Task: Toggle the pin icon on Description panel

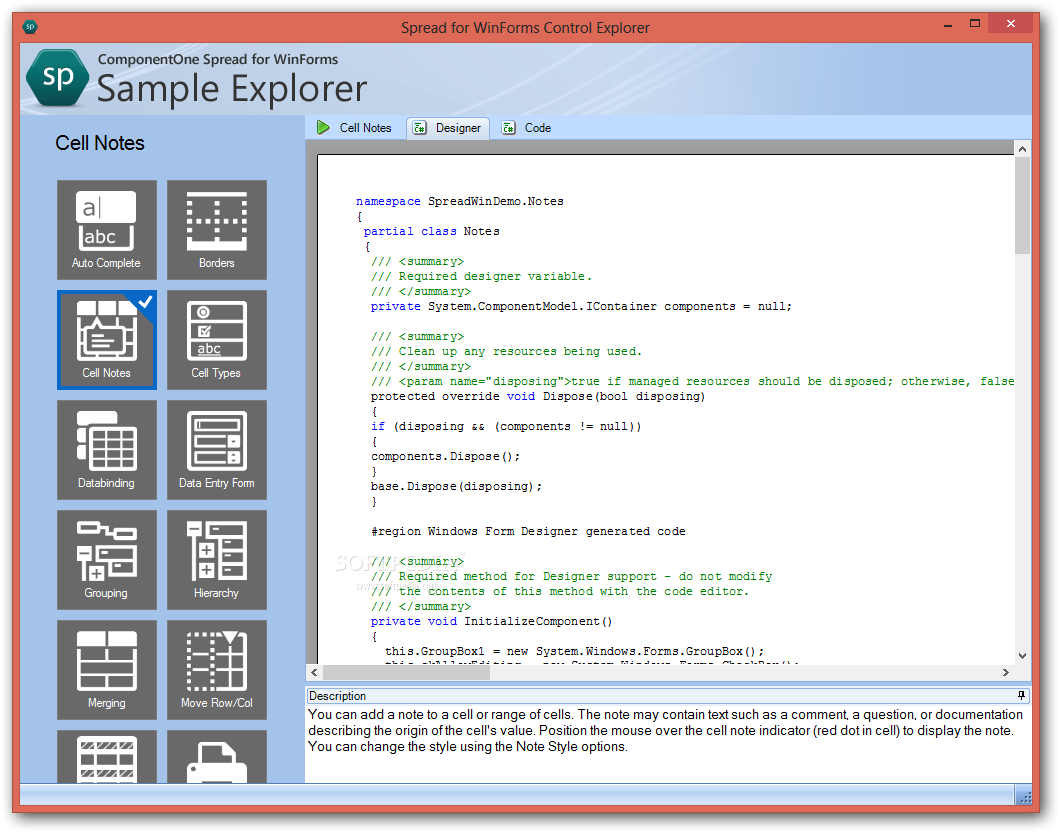Action: click(x=1021, y=696)
